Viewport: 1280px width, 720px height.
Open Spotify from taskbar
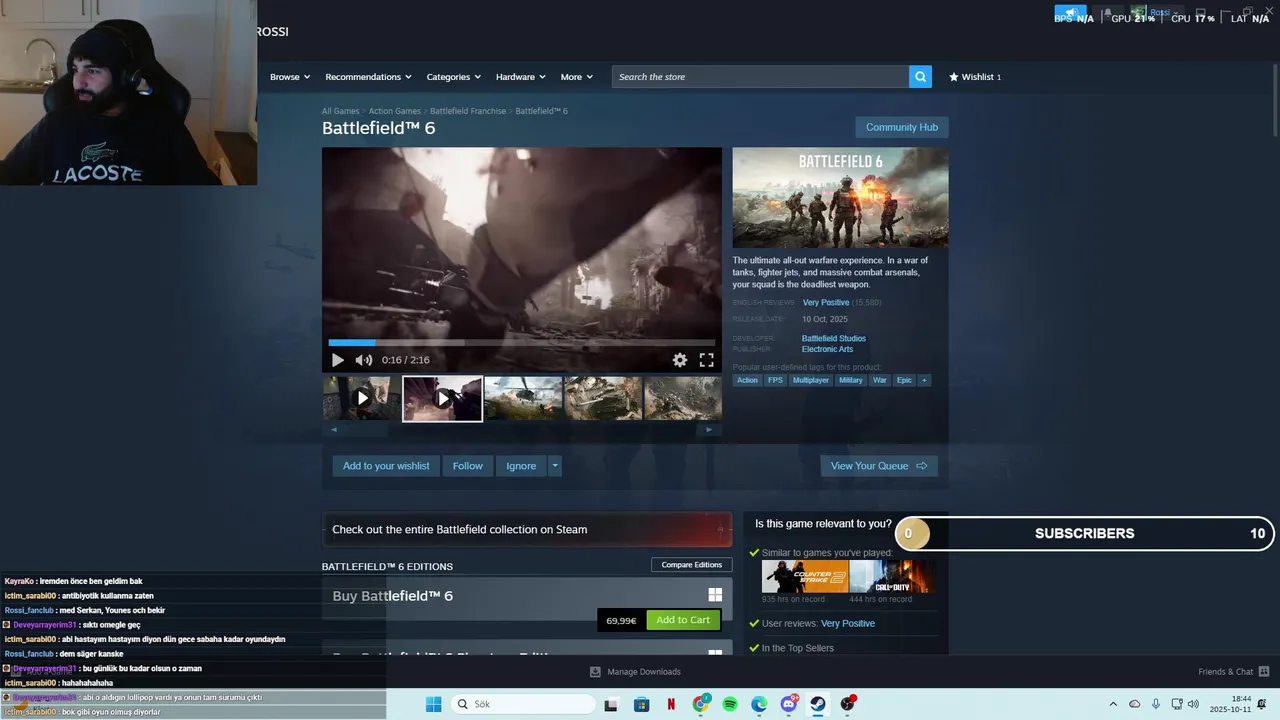pyautogui.click(x=730, y=704)
